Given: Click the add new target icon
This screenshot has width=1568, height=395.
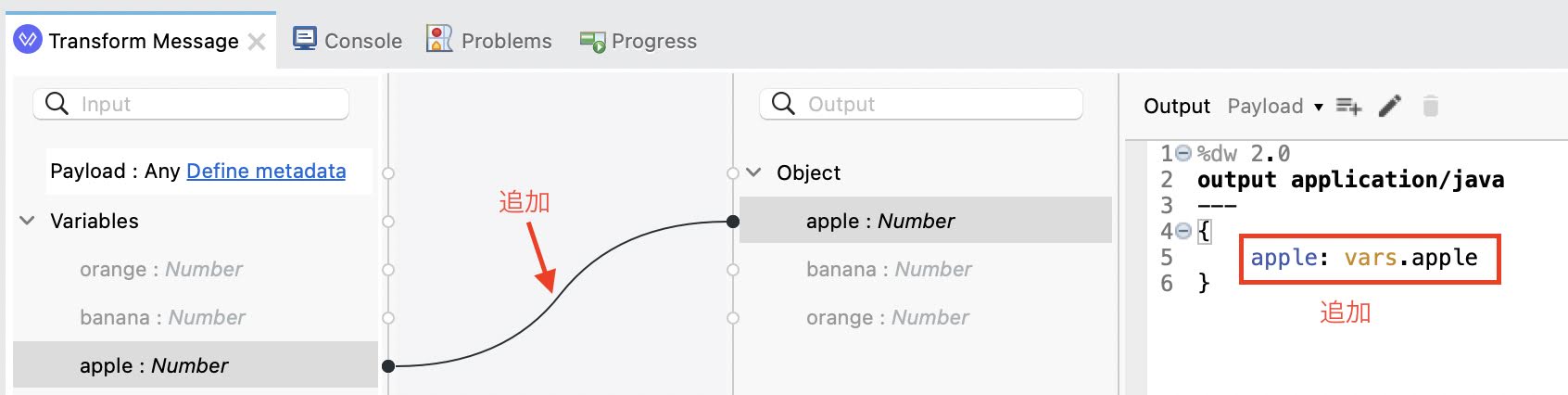Looking at the screenshot, I should coord(1348,107).
